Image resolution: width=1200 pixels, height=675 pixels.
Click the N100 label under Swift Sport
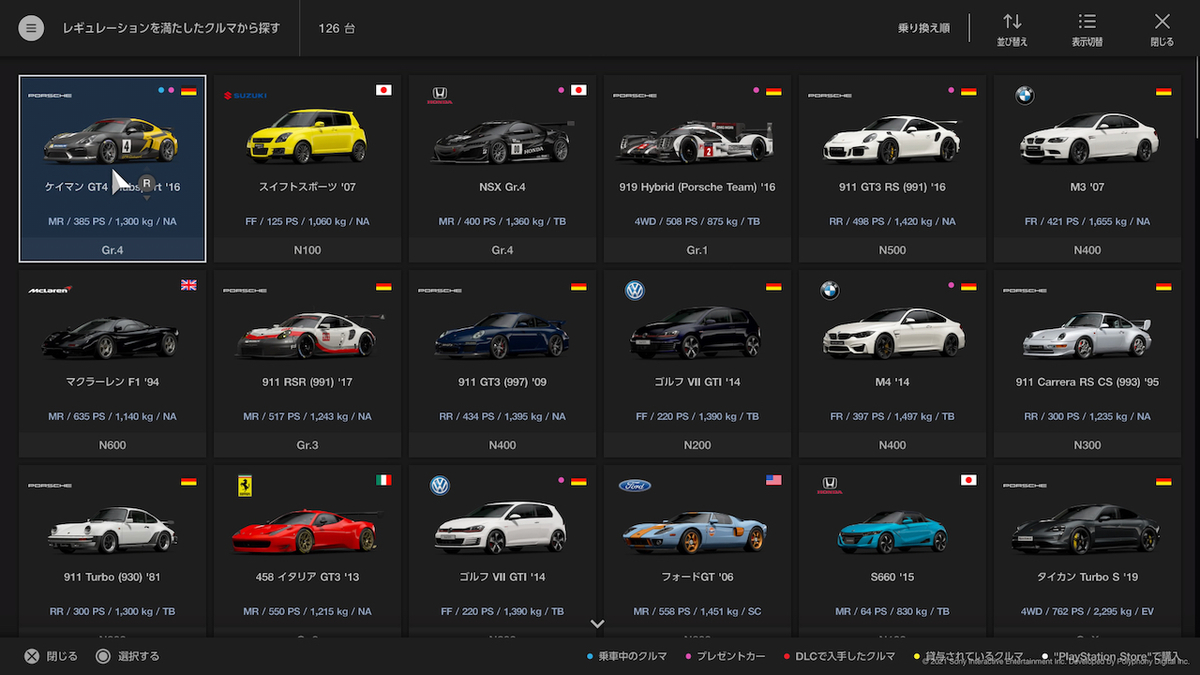point(307,250)
